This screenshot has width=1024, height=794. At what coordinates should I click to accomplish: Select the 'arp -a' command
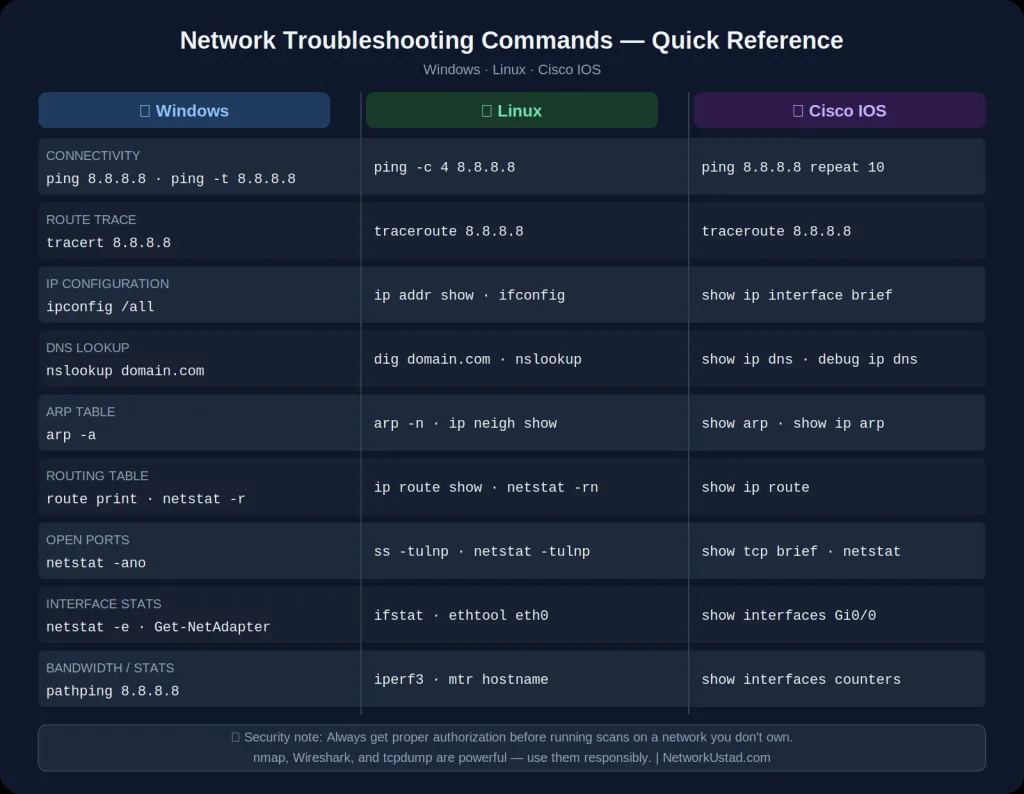click(x=71, y=434)
